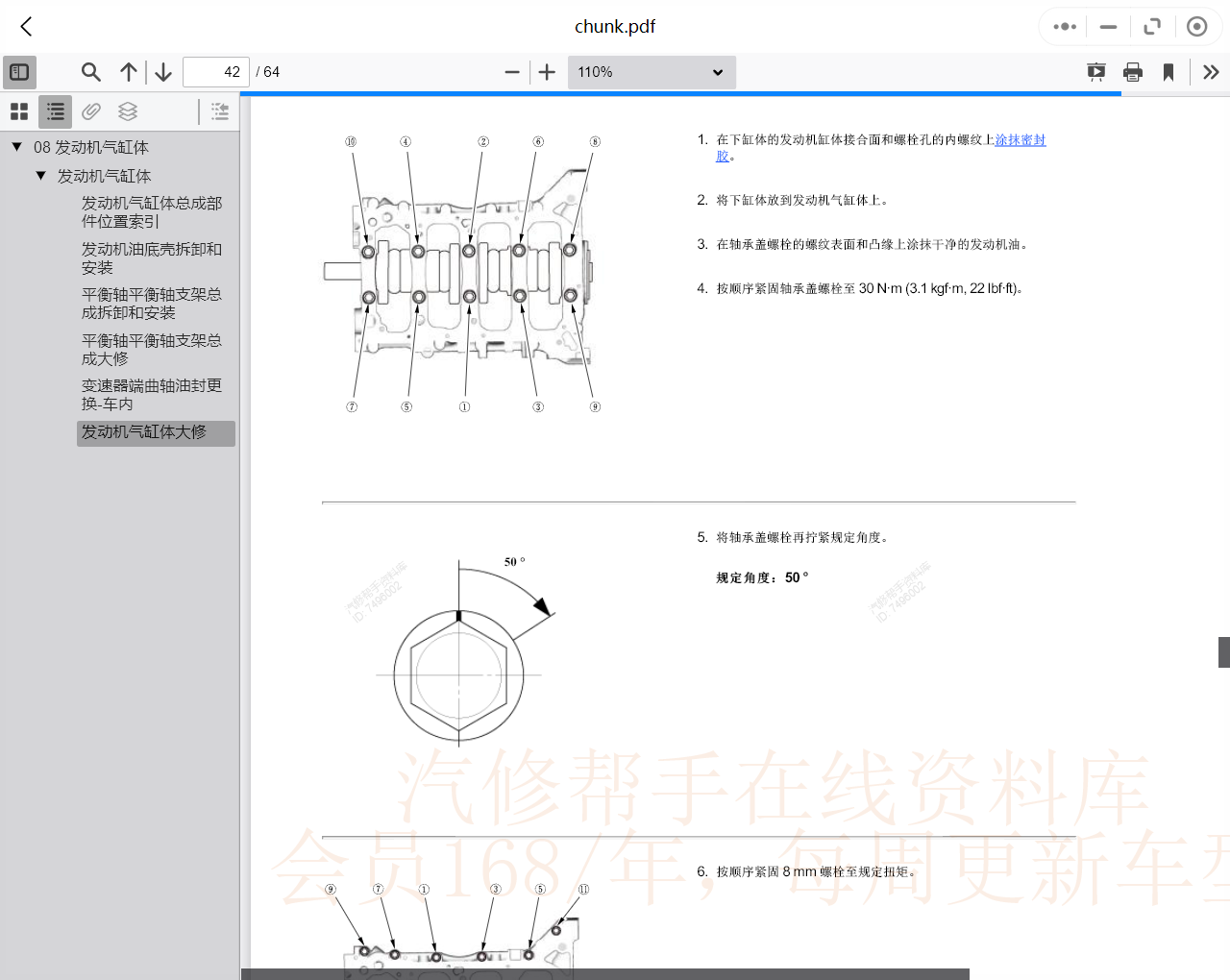This screenshot has width=1230, height=980.
Task: Collapse the 发动机气缸体 subtree
Action: (40, 175)
